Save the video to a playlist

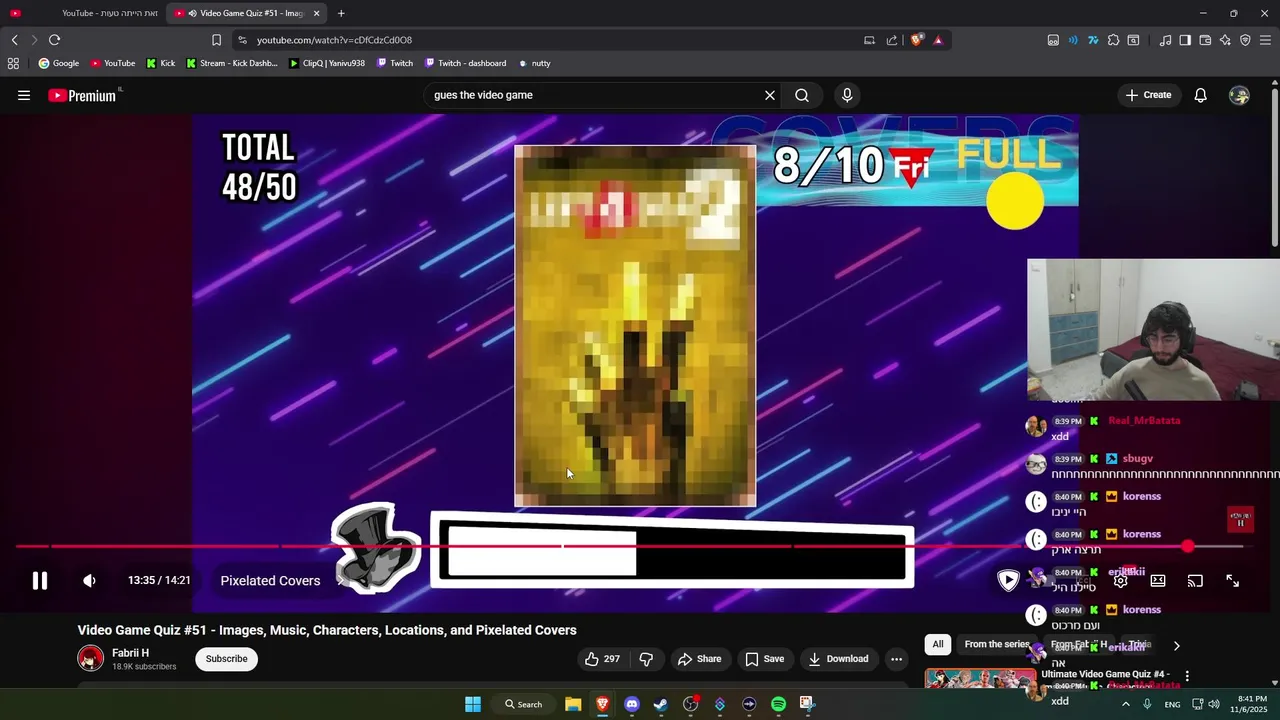pyautogui.click(x=765, y=659)
